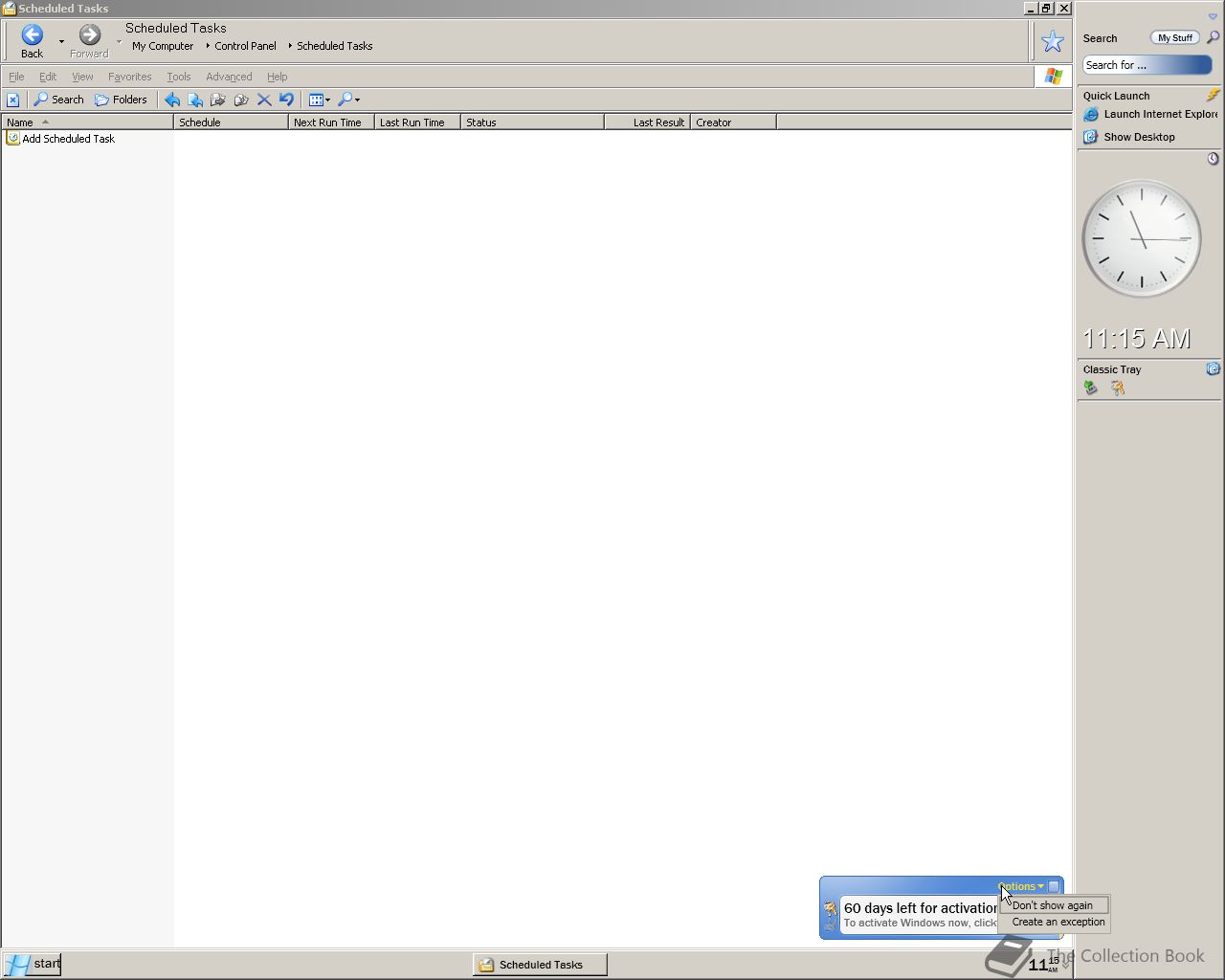Click the Internet Explorer icon

pos(1090,114)
